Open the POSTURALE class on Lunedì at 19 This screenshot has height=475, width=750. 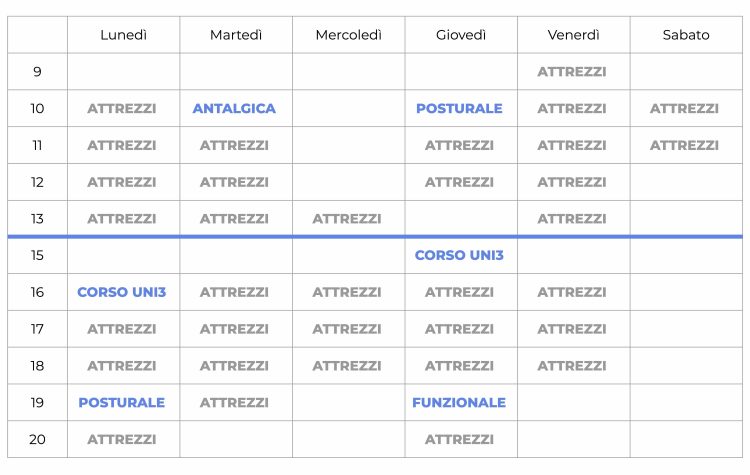click(x=122, y=403)
